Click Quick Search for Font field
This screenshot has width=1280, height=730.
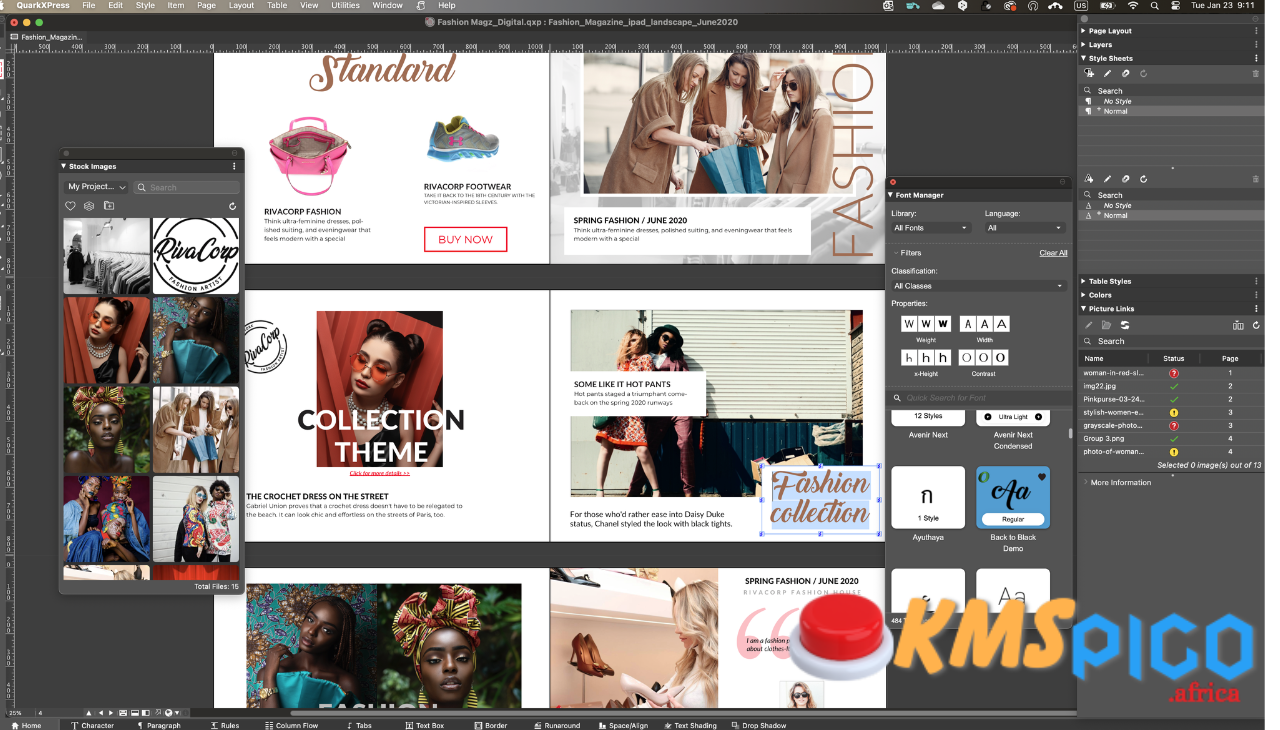pos(979,398)
